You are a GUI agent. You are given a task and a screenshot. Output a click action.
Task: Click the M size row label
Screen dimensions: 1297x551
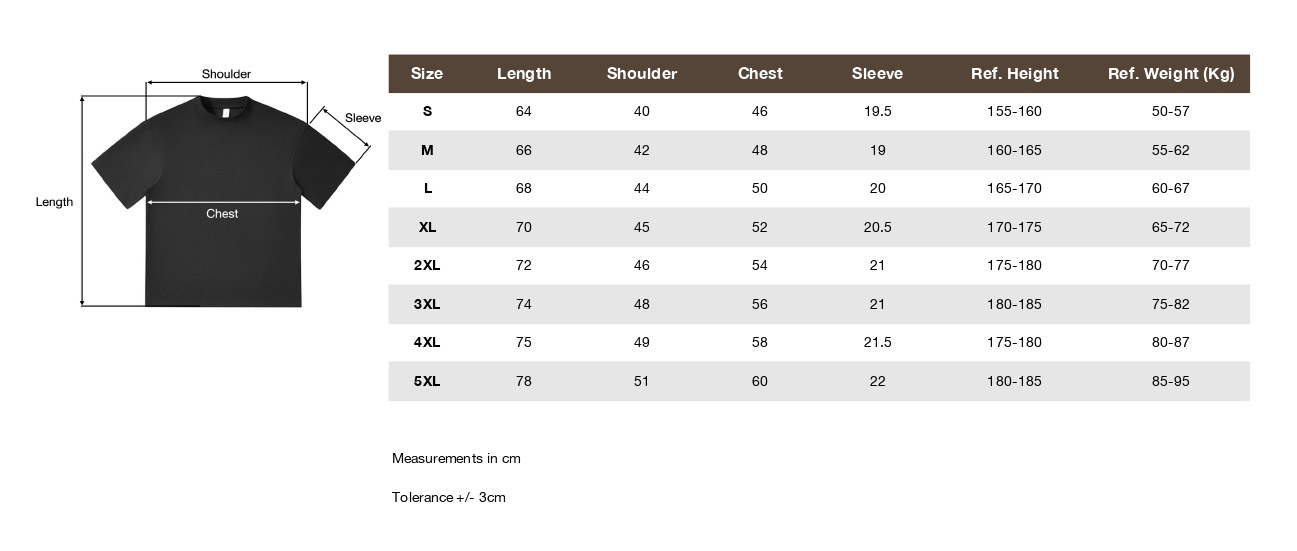tap(427, 150)
